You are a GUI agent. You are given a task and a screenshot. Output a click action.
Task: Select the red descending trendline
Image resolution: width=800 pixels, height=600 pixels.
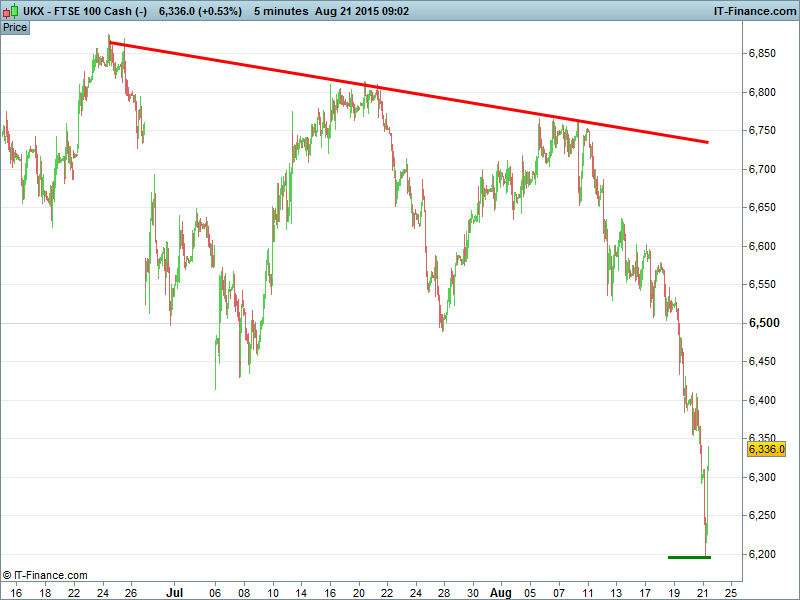[408, 92]
